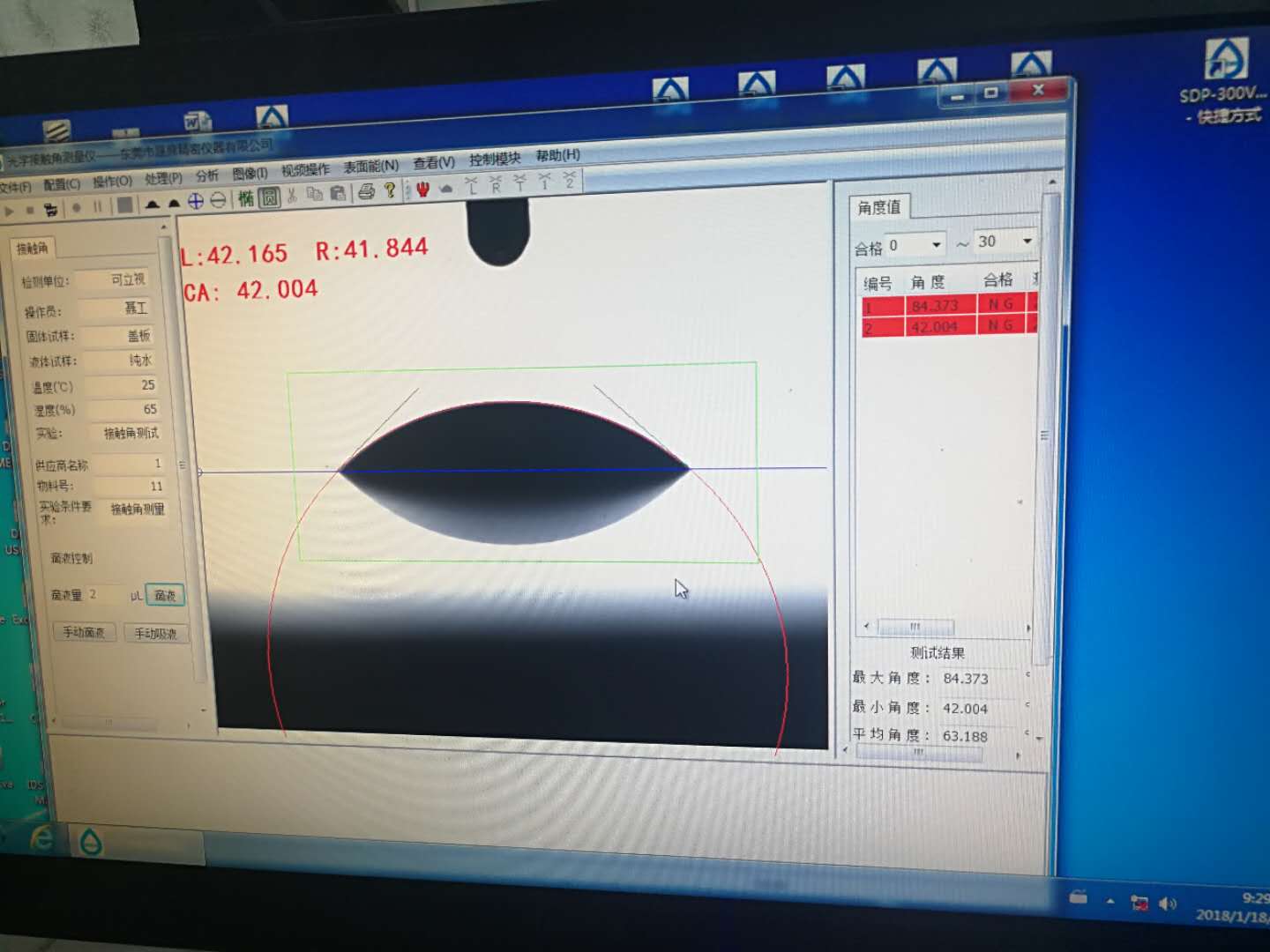
Task: Select the circle fitting (圆) toolbar icon
Action: pos(270,197)
